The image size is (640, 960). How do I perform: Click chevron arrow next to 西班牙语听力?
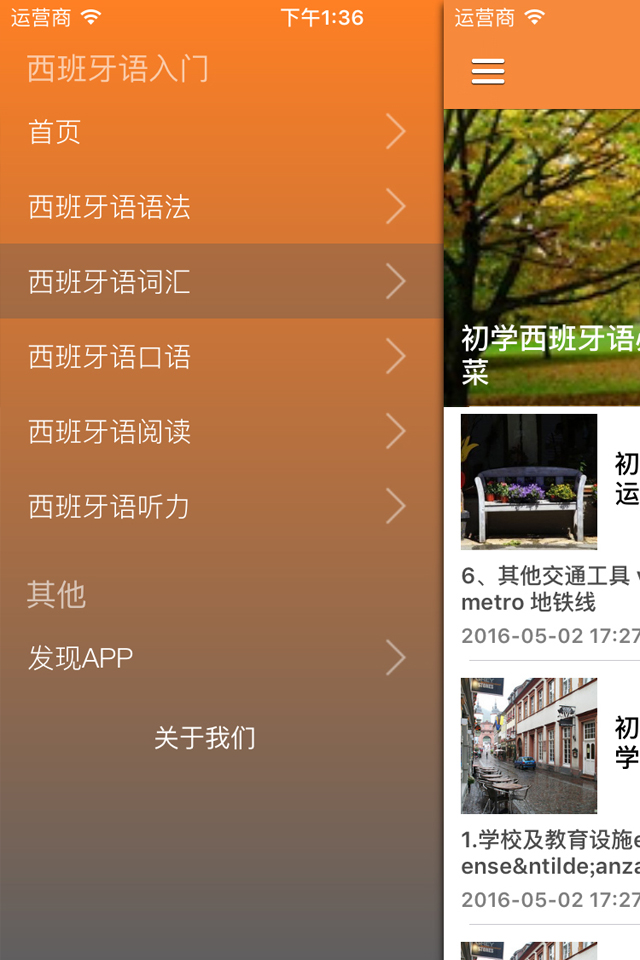point(396,506)
